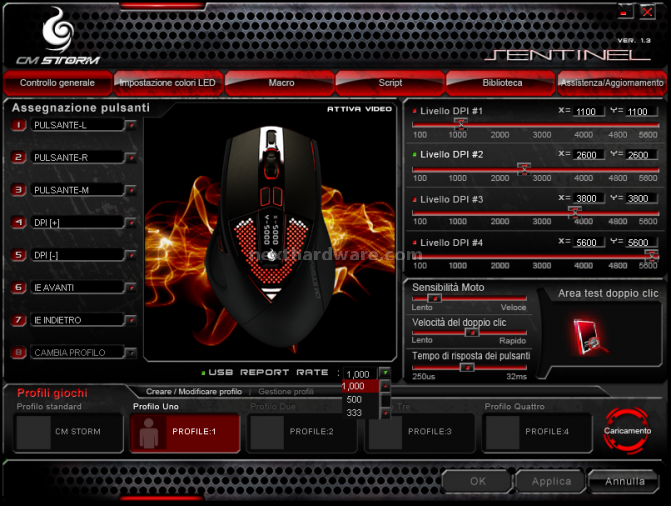671x506 pixels.
Task: Click the OK button
Action: coord(477,481)
